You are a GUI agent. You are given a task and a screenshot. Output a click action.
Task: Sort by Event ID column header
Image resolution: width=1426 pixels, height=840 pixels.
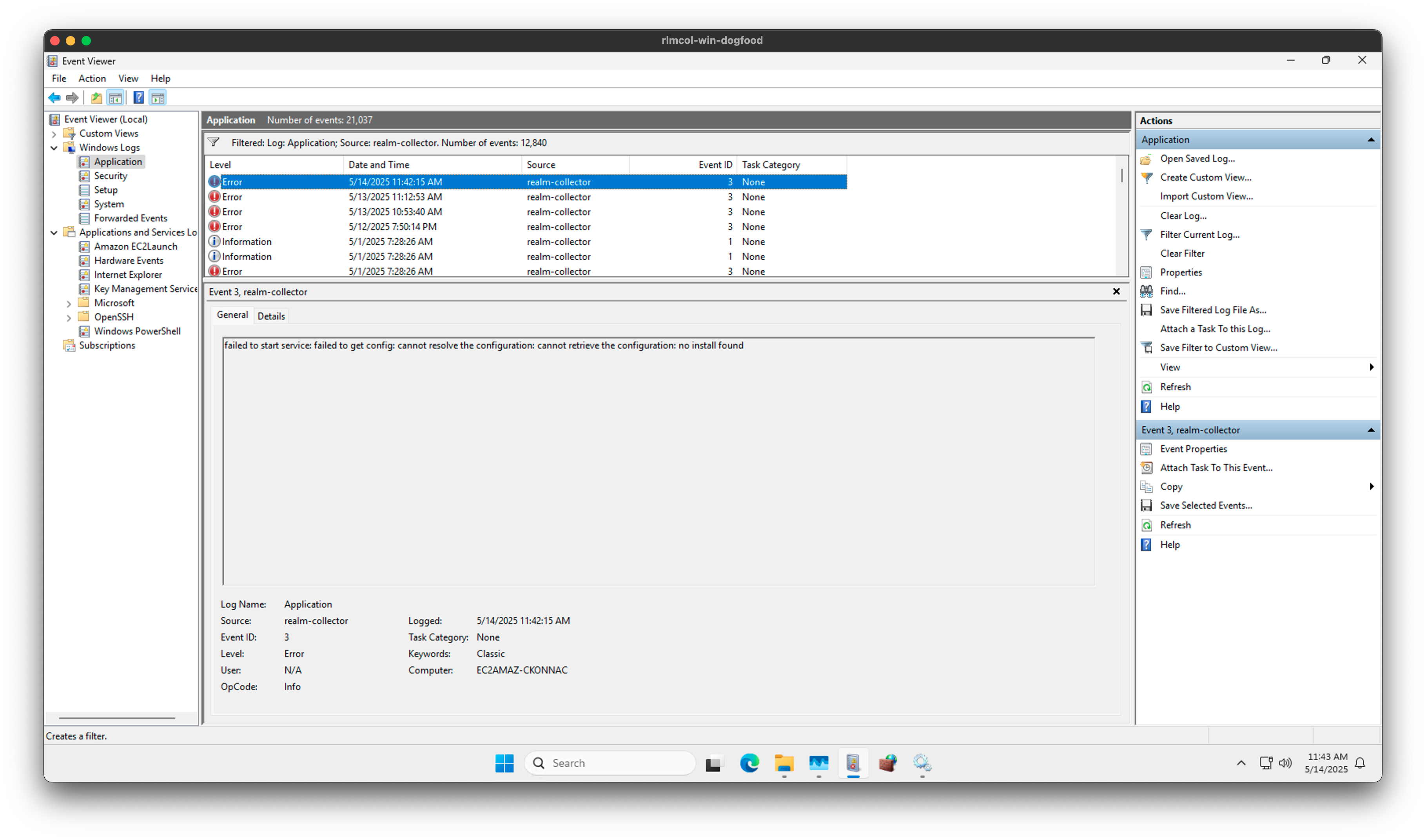point(682,165)
